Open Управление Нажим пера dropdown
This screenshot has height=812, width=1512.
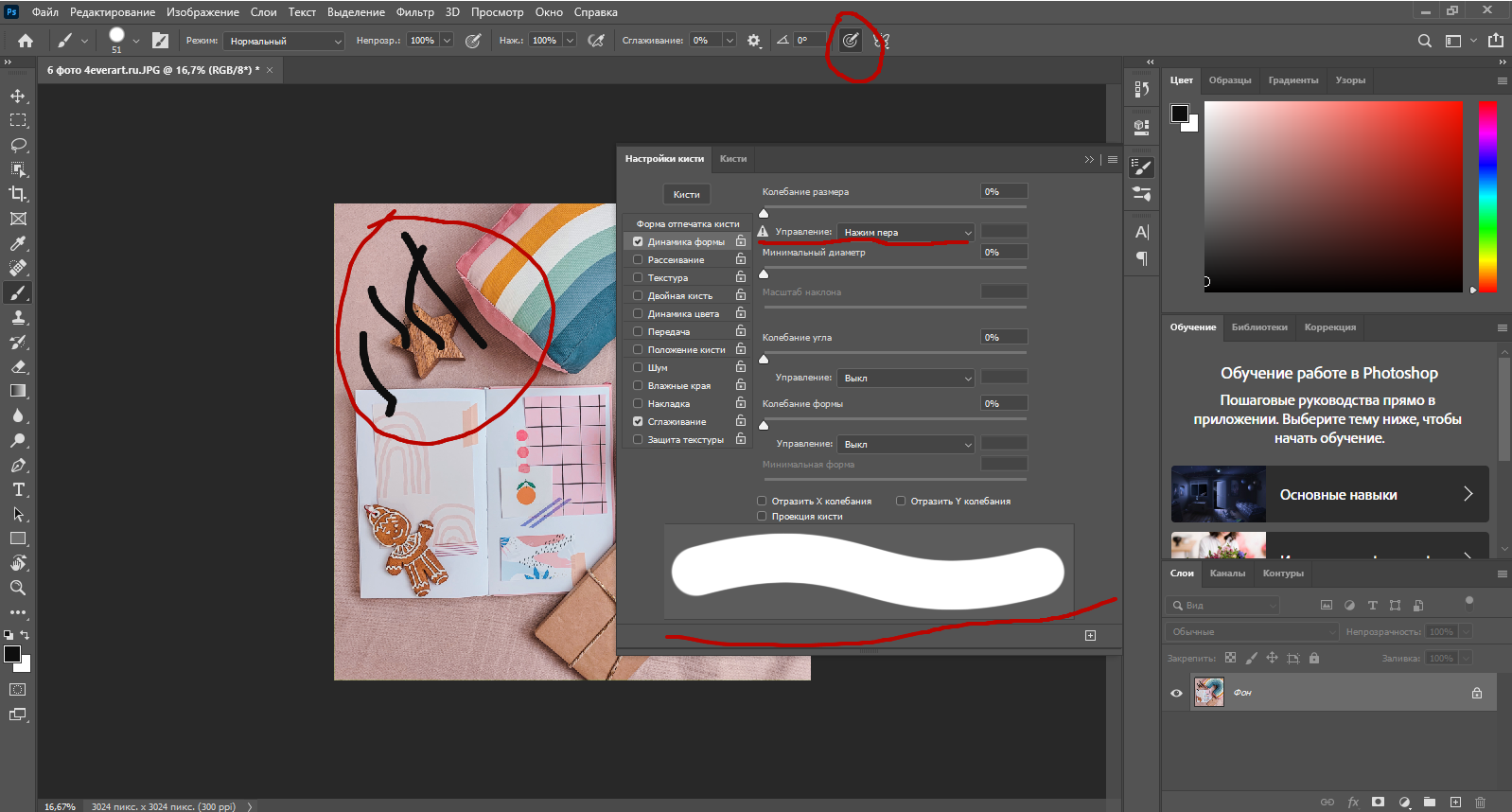point(905,232)
